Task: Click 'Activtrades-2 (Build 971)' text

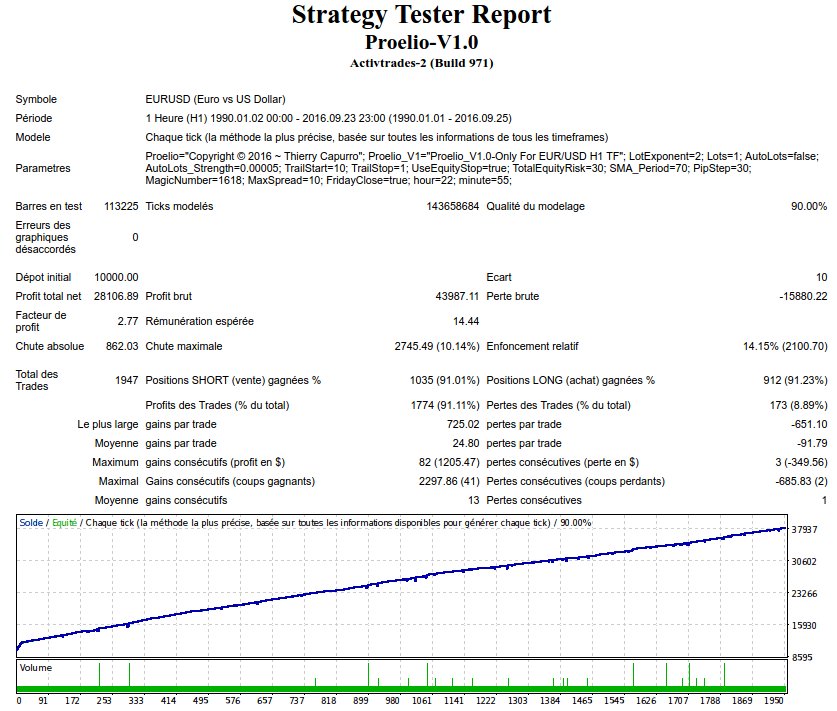Action: point(421,63)
